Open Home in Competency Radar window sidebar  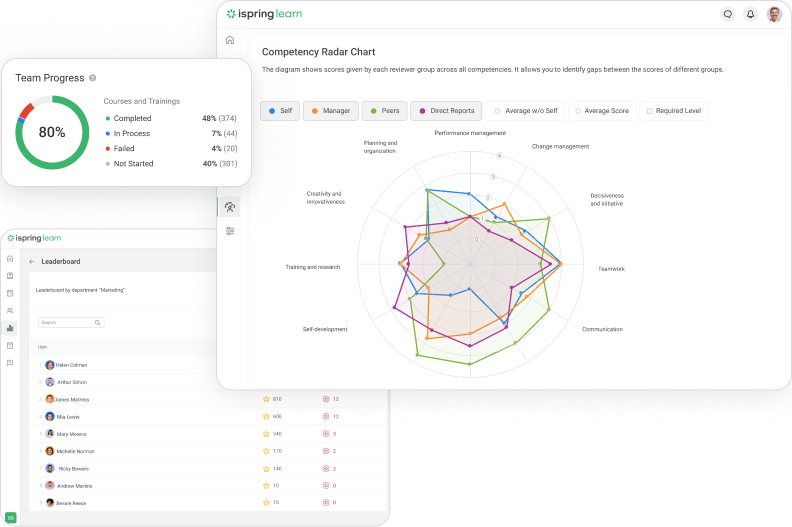coord(230,40)
